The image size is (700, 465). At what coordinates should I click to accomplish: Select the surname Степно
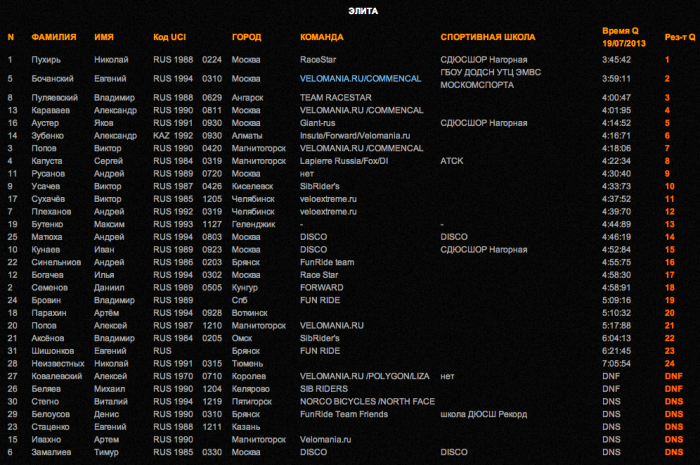45,402
